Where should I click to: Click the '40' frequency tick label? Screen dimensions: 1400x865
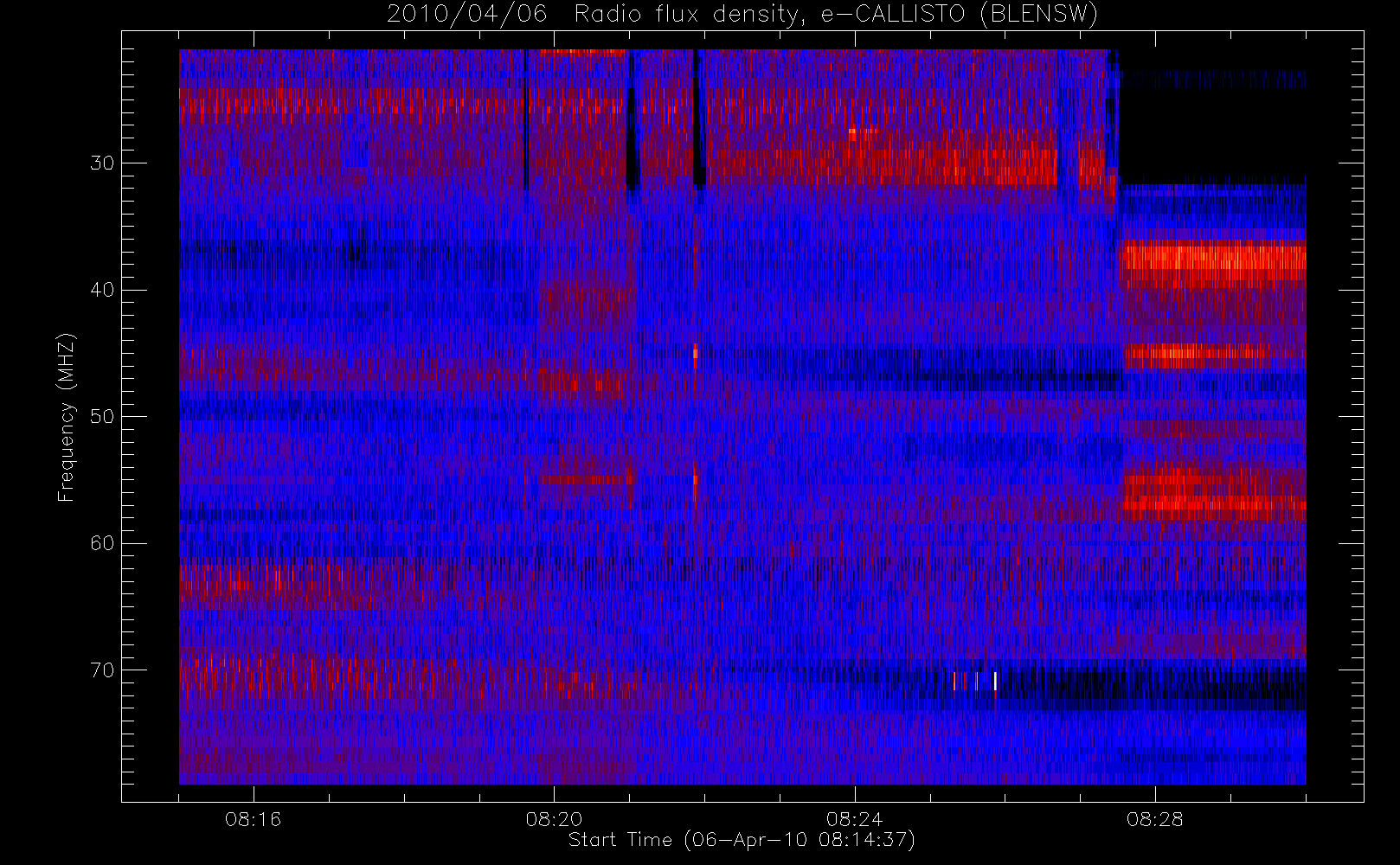(102, 290)
